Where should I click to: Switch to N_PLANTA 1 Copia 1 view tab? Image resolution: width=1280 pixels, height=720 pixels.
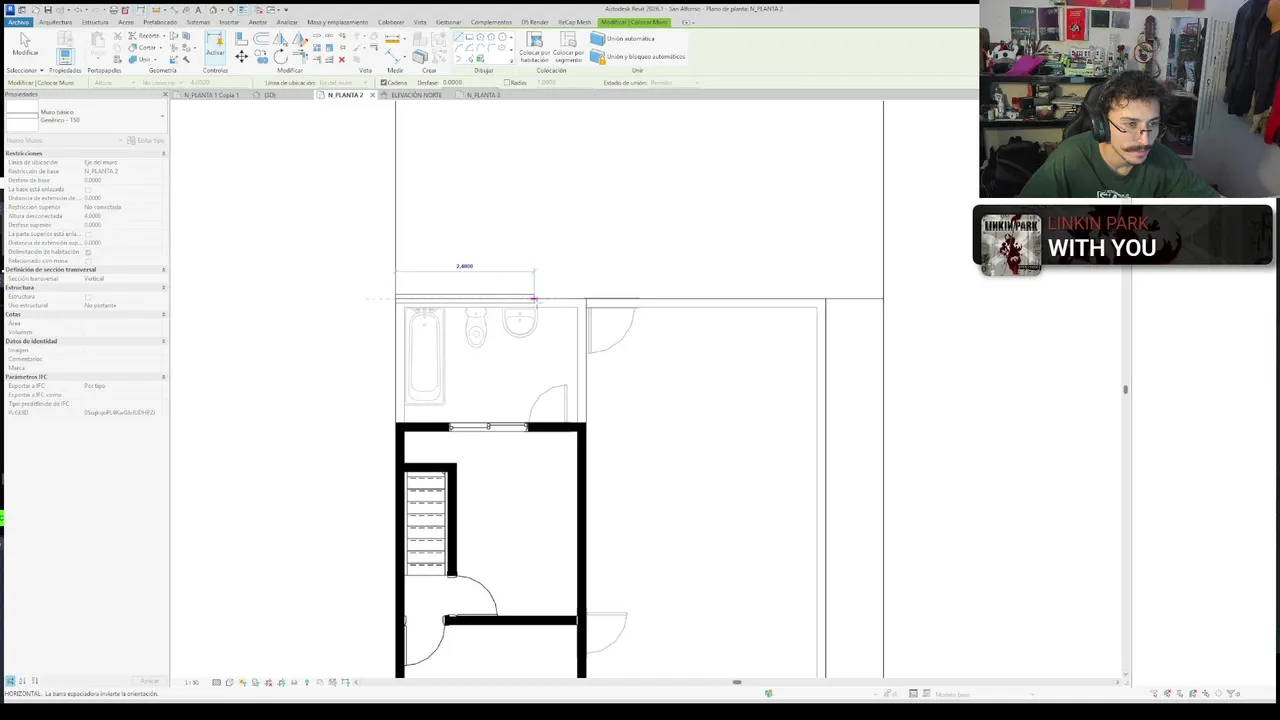(x=210, y=95)
